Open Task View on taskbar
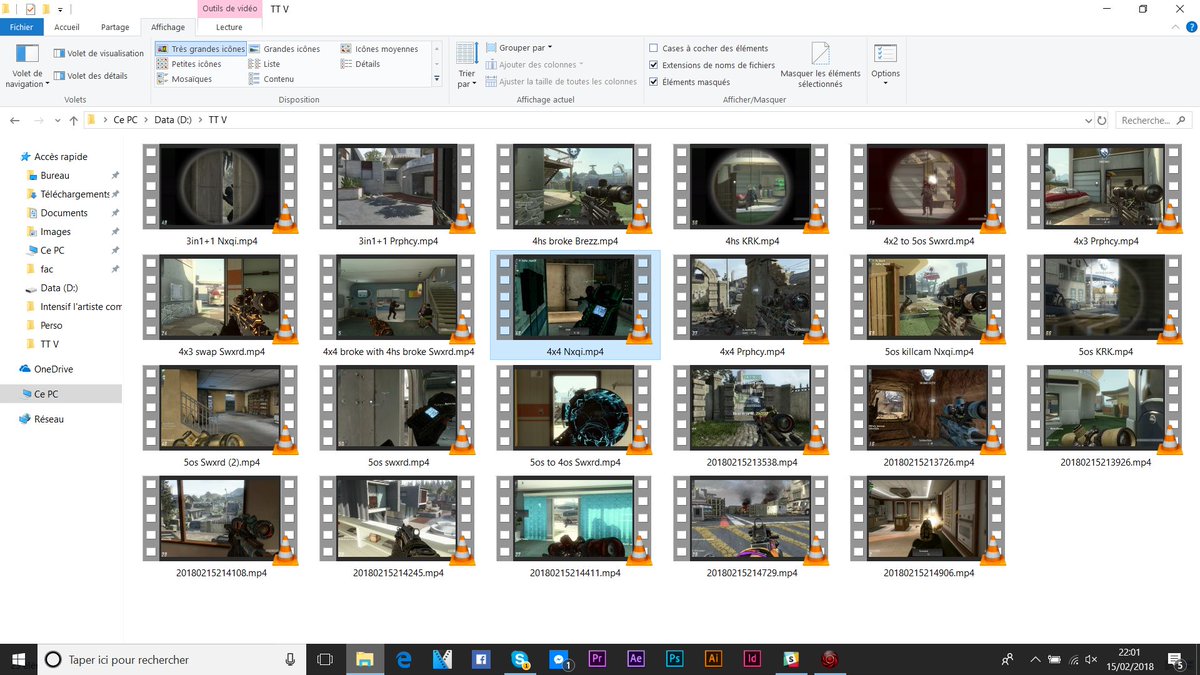The width and height of the screenshot is (1200, 675). pos(324,659)
